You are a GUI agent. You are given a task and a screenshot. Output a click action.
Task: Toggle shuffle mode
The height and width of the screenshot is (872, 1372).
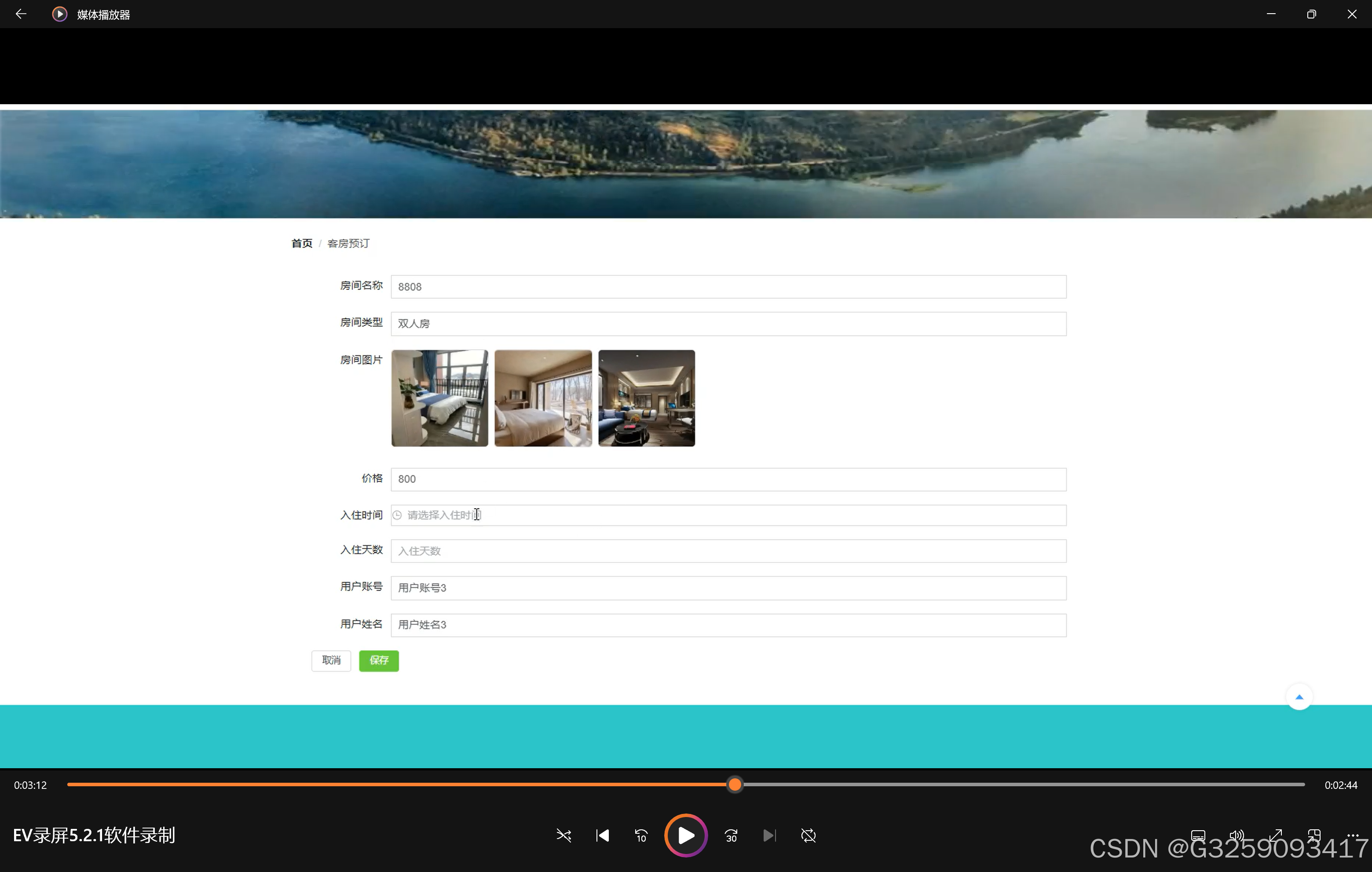tap(563, 835)
